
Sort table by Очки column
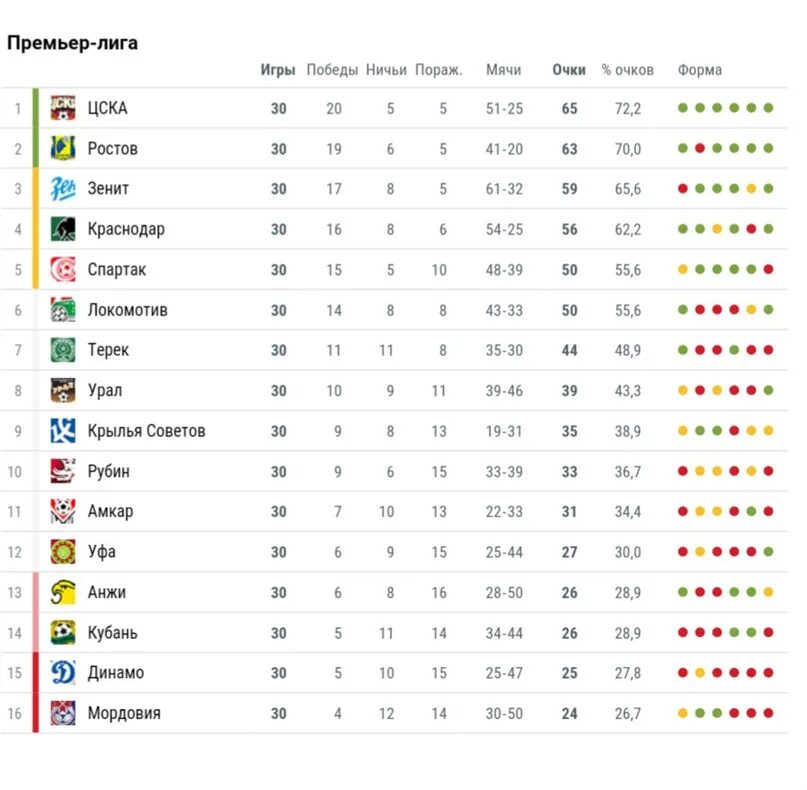click(x=569, y=69)
